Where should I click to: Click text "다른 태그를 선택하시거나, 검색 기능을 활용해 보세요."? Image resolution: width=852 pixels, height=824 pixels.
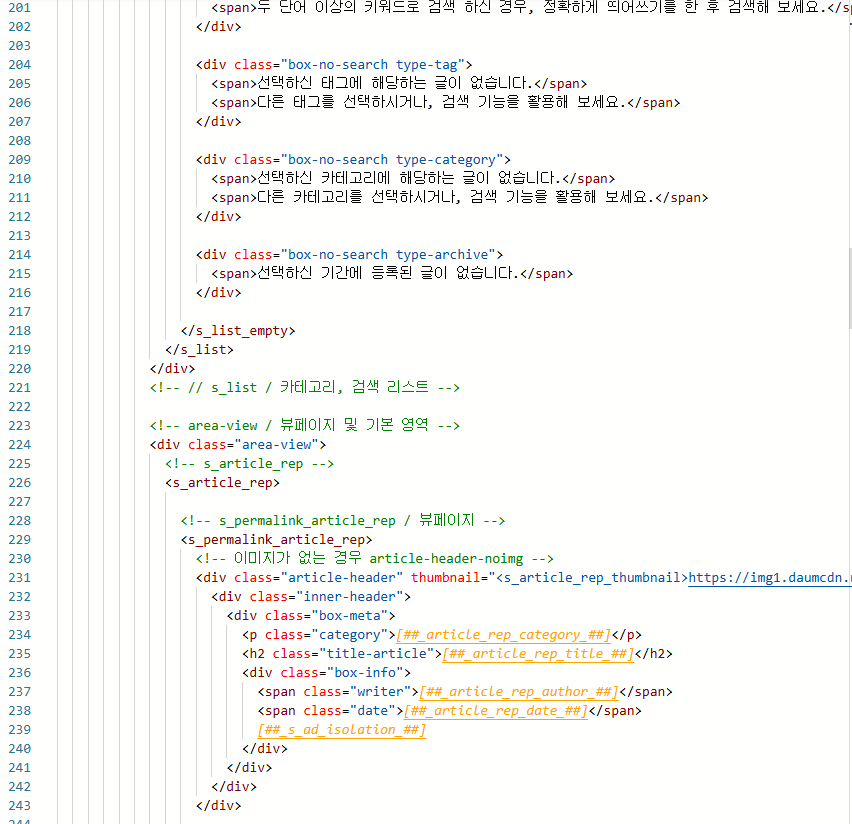[x=442, y=102]
